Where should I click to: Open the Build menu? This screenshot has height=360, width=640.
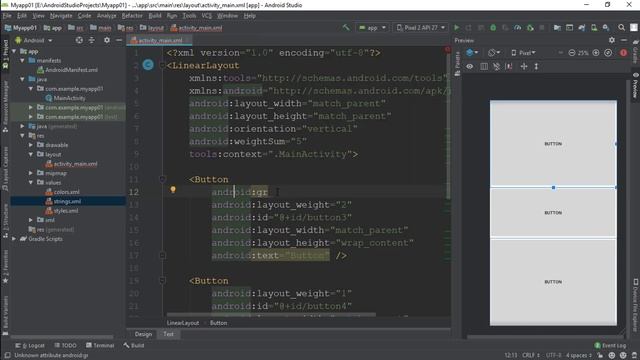pos(155,16)
